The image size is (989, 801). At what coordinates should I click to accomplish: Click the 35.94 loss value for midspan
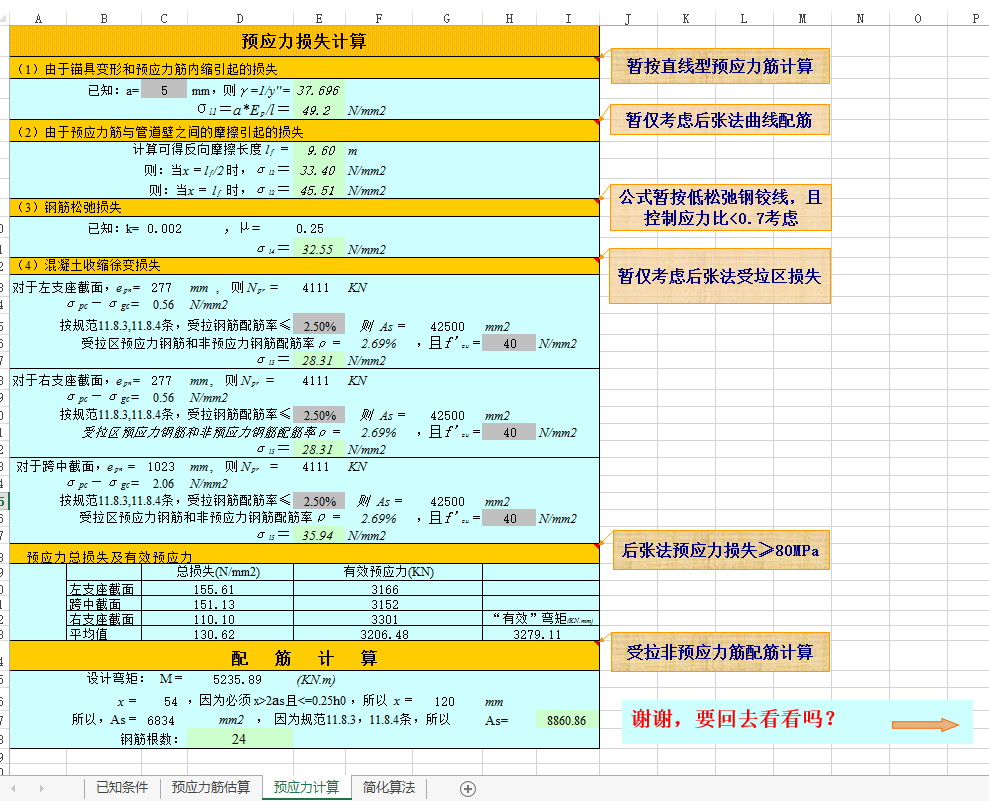(319, 535)
